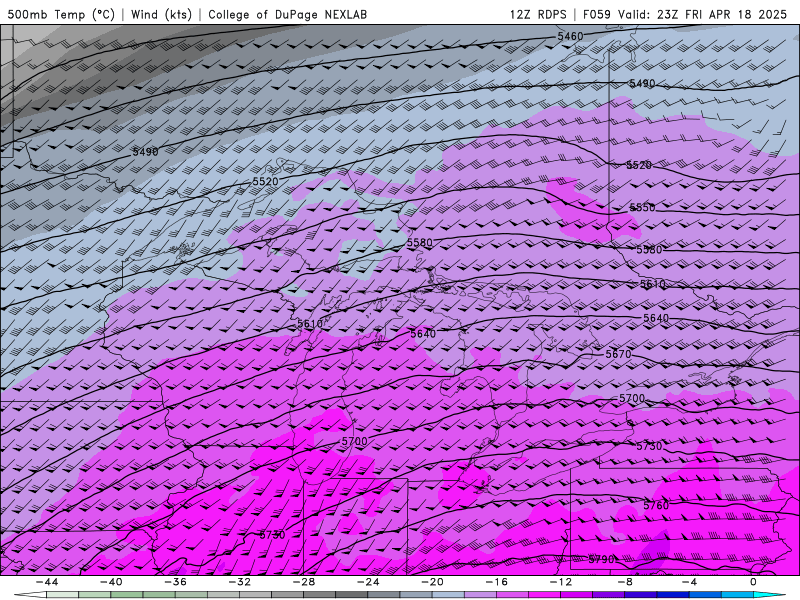This screenshot has width=800, height=600.
Task: Select the -24 colorbar tick label
Action: tap(368, 582)
